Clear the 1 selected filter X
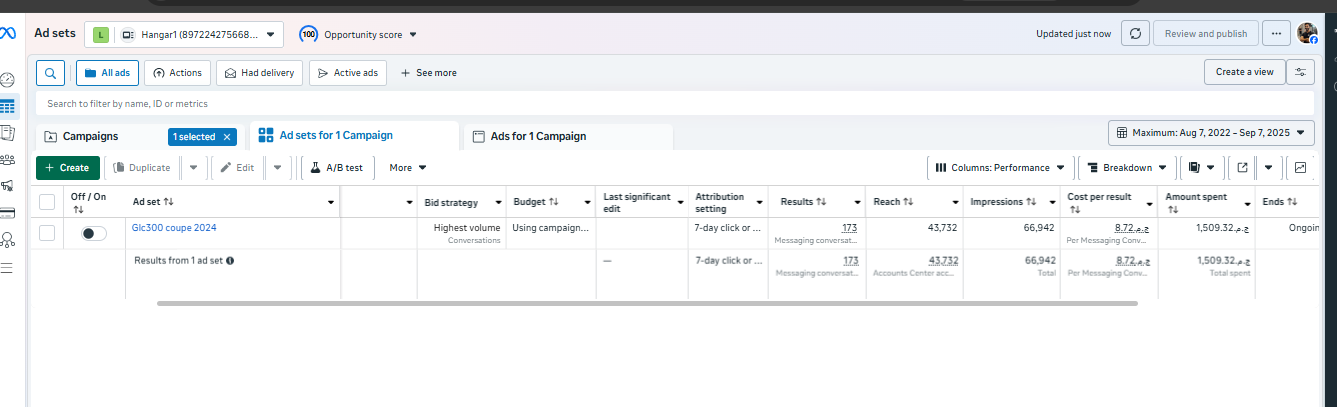The height and width of the screenshot is (407, 1337). tap(227, 137)
